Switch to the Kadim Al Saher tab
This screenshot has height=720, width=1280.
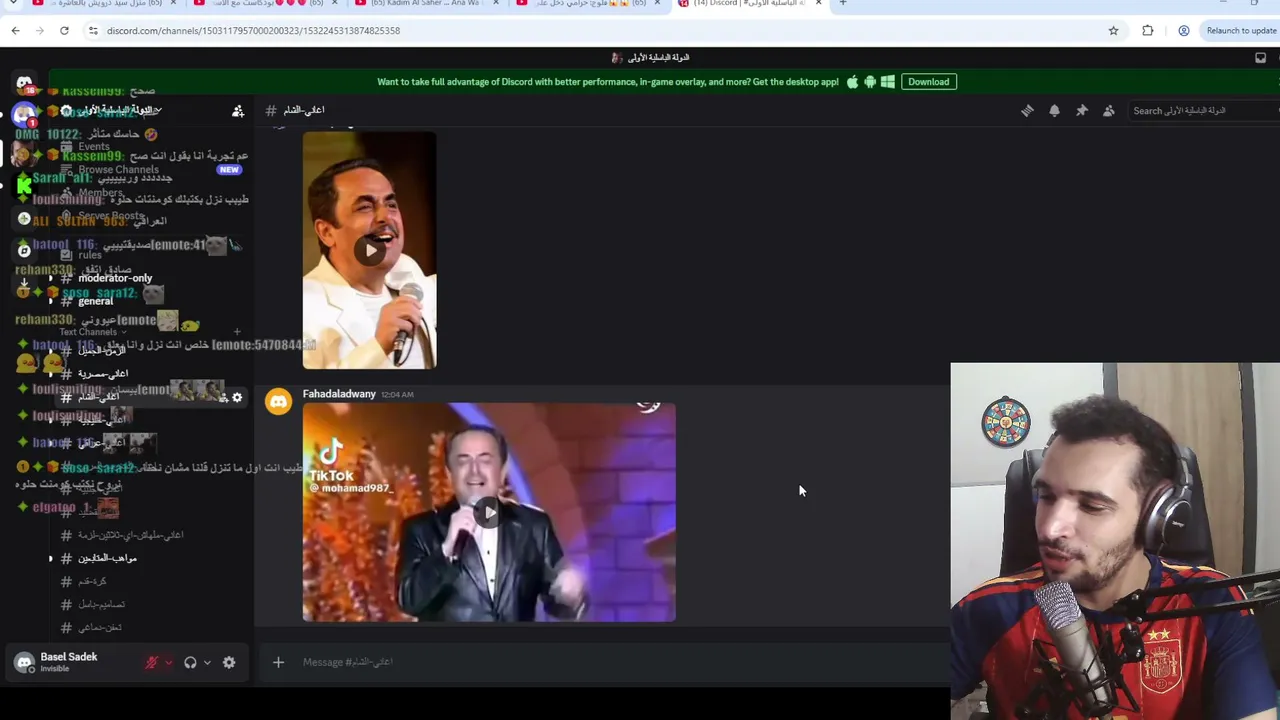coord(425,4)
